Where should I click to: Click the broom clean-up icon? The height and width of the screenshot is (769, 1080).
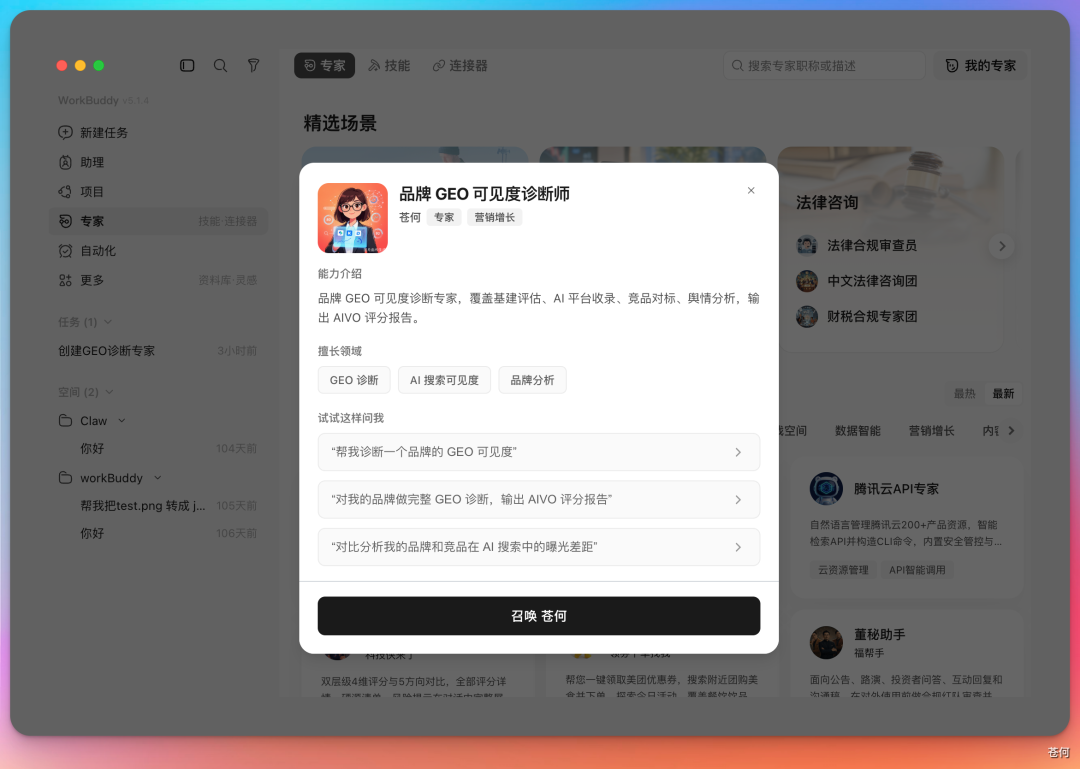tap(253, 65)
